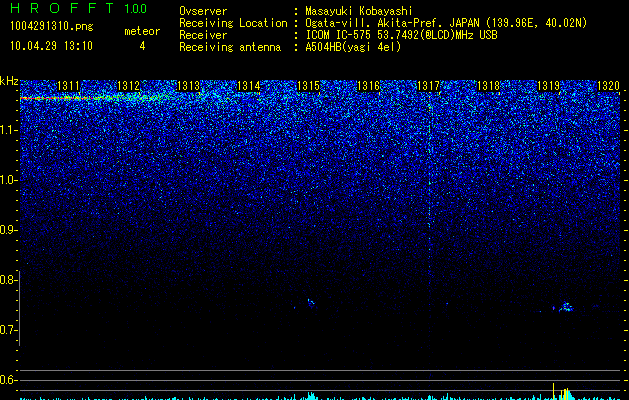Click the 1.0.0 version number
629x400 pixels.
[136, 8]
